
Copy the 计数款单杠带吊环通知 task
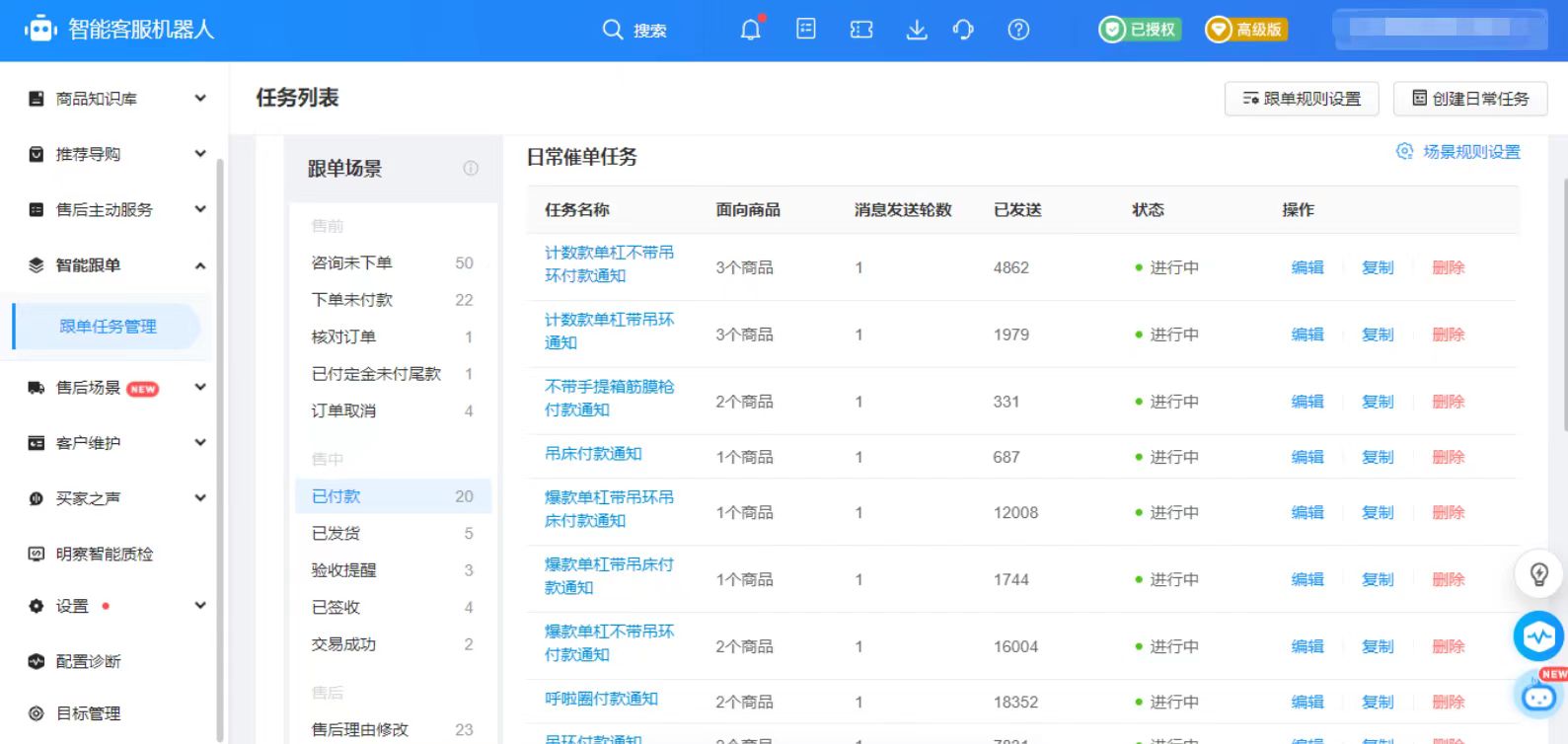[1378, 335]
